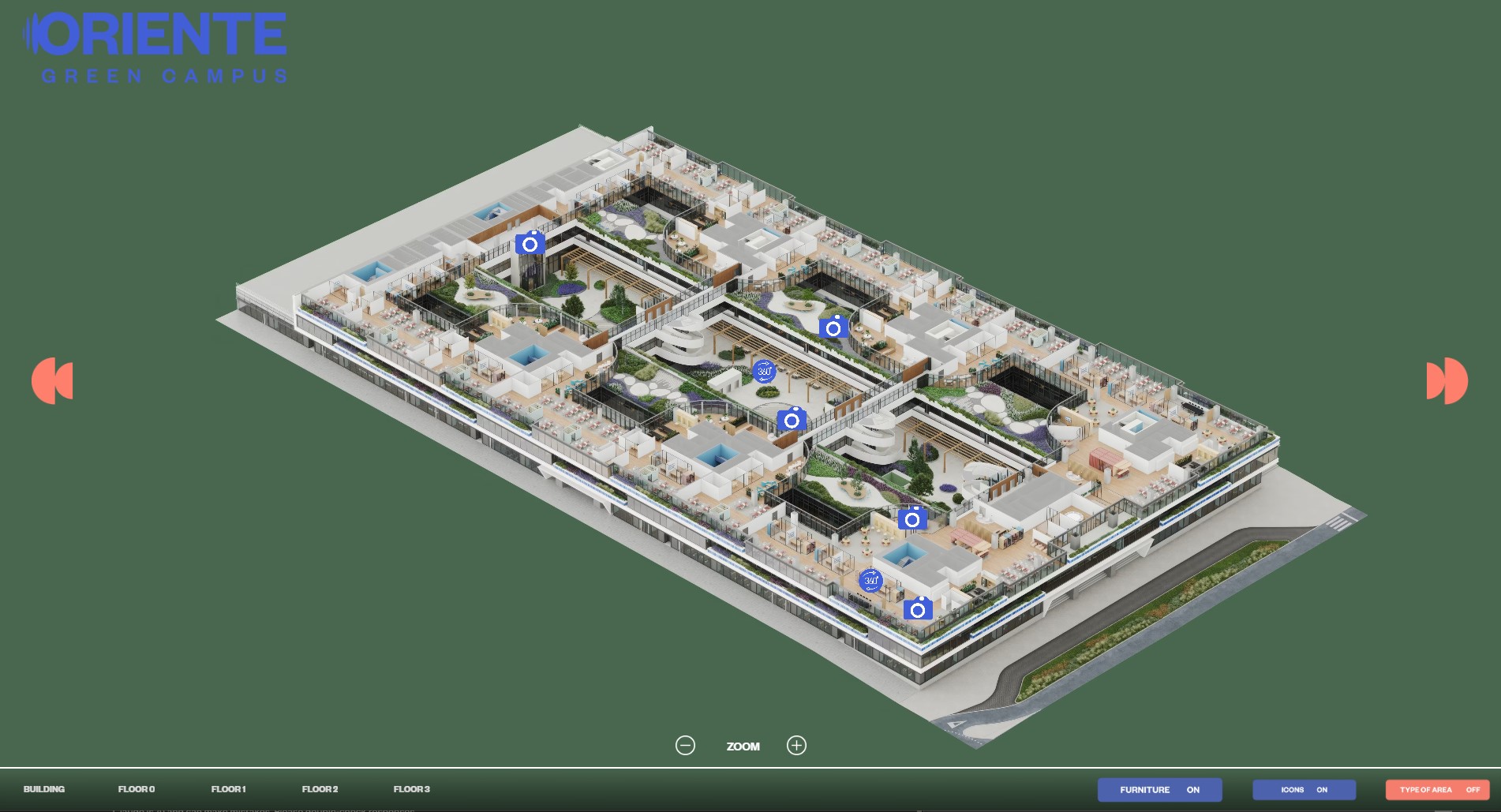The image size is (1501, 812).
Task: Open the camera icon beside the lower courtyard garden
Action: click(x=912, y=518)
